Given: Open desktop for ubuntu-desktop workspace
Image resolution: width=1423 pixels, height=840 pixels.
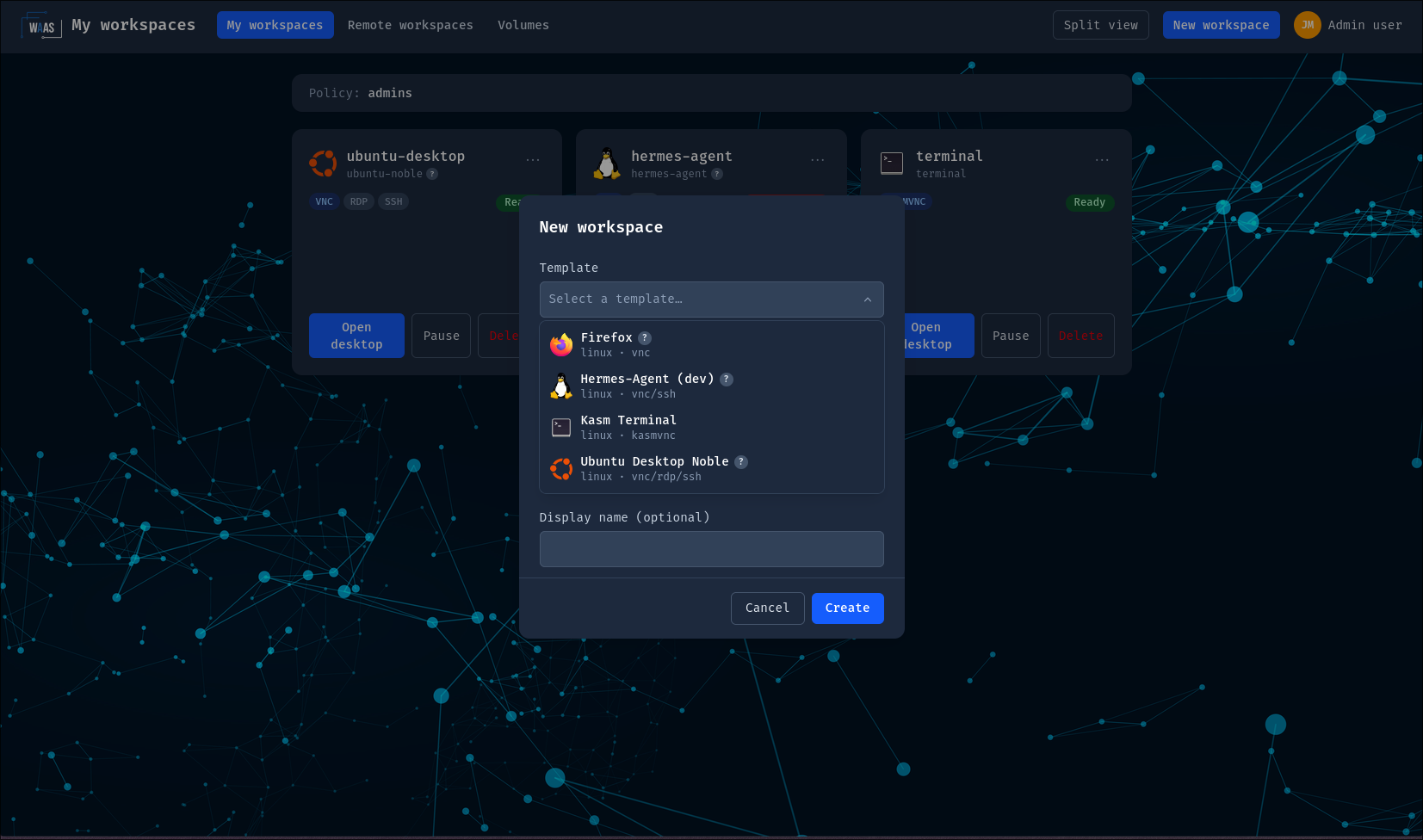Looking at the screenshot, I should (356, 336).
